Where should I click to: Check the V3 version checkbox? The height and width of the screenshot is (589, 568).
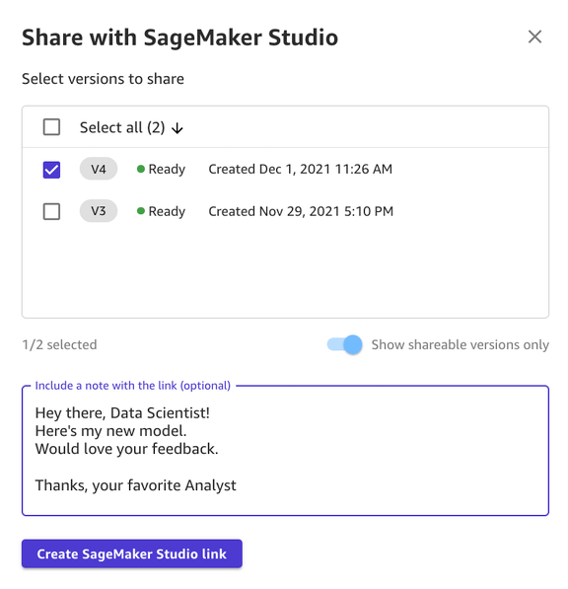(51, 211)
